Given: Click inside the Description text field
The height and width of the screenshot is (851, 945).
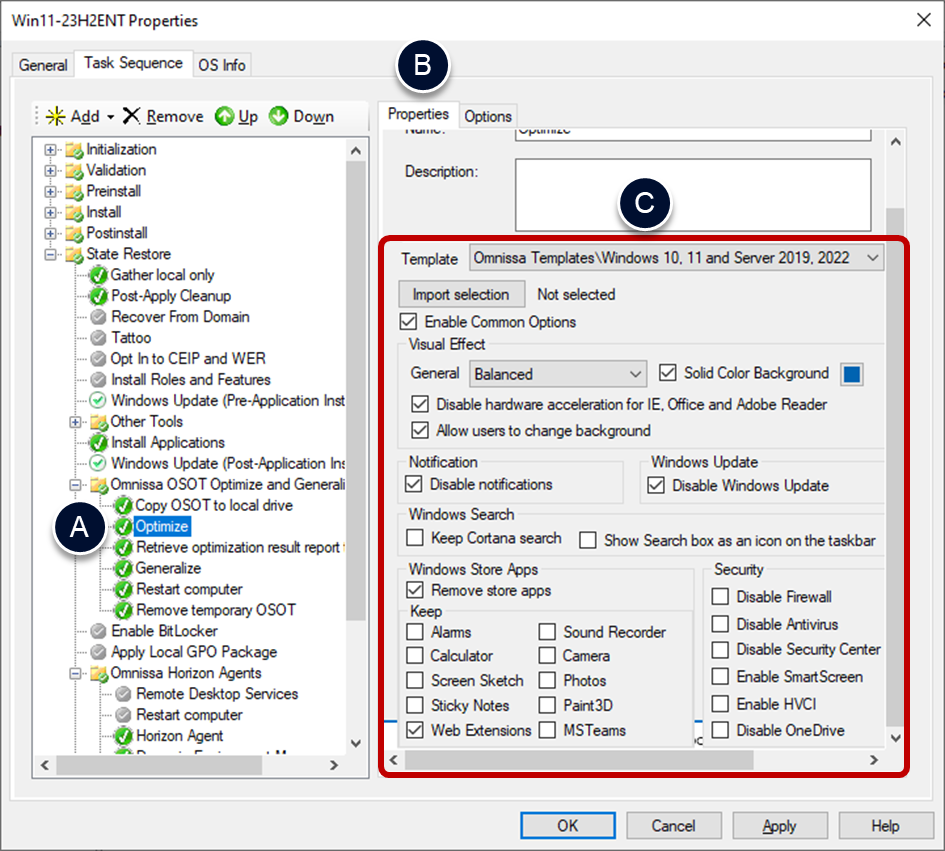Looking at the screenshot, I should coord(692,193).
